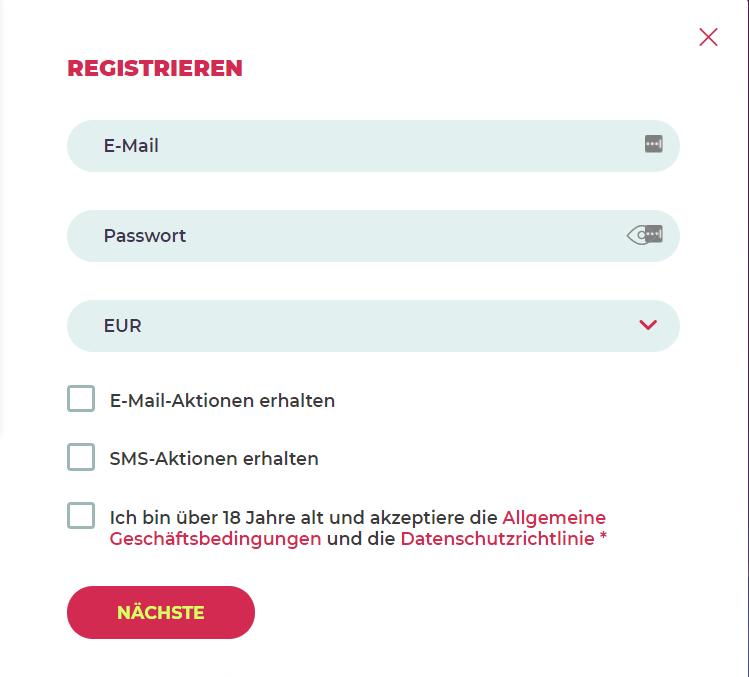The width and height of the screenshot is (749, 677).
Task: Show password using the eye icon
Action: 634,235
